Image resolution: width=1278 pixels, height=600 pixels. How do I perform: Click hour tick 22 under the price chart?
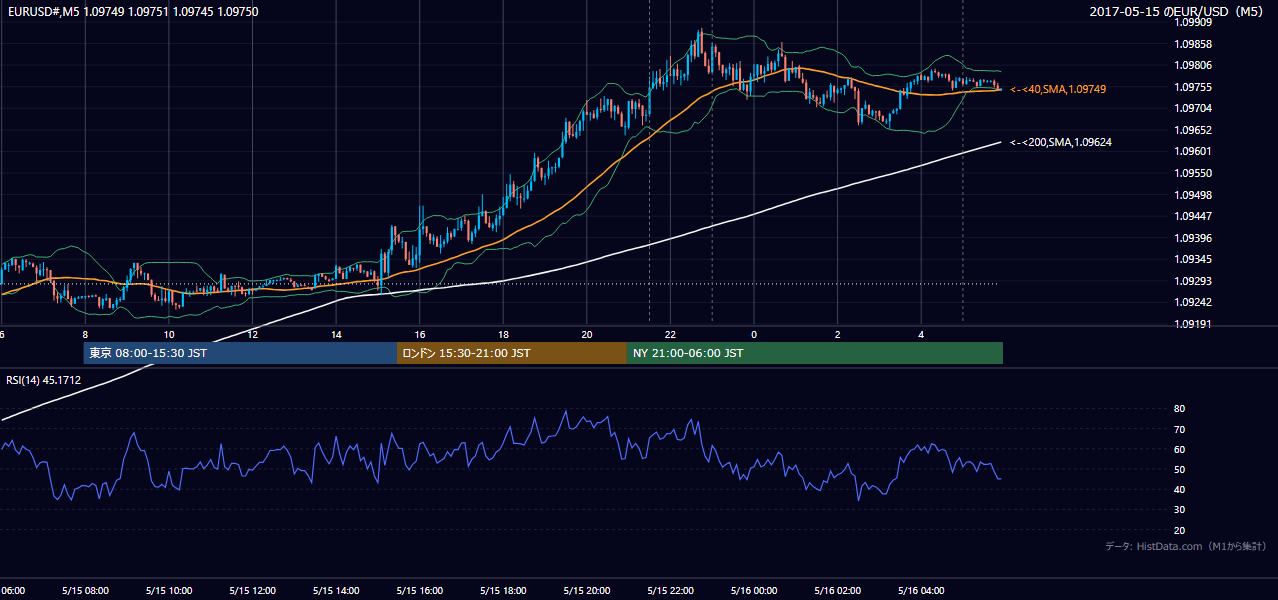click(670, 334)
